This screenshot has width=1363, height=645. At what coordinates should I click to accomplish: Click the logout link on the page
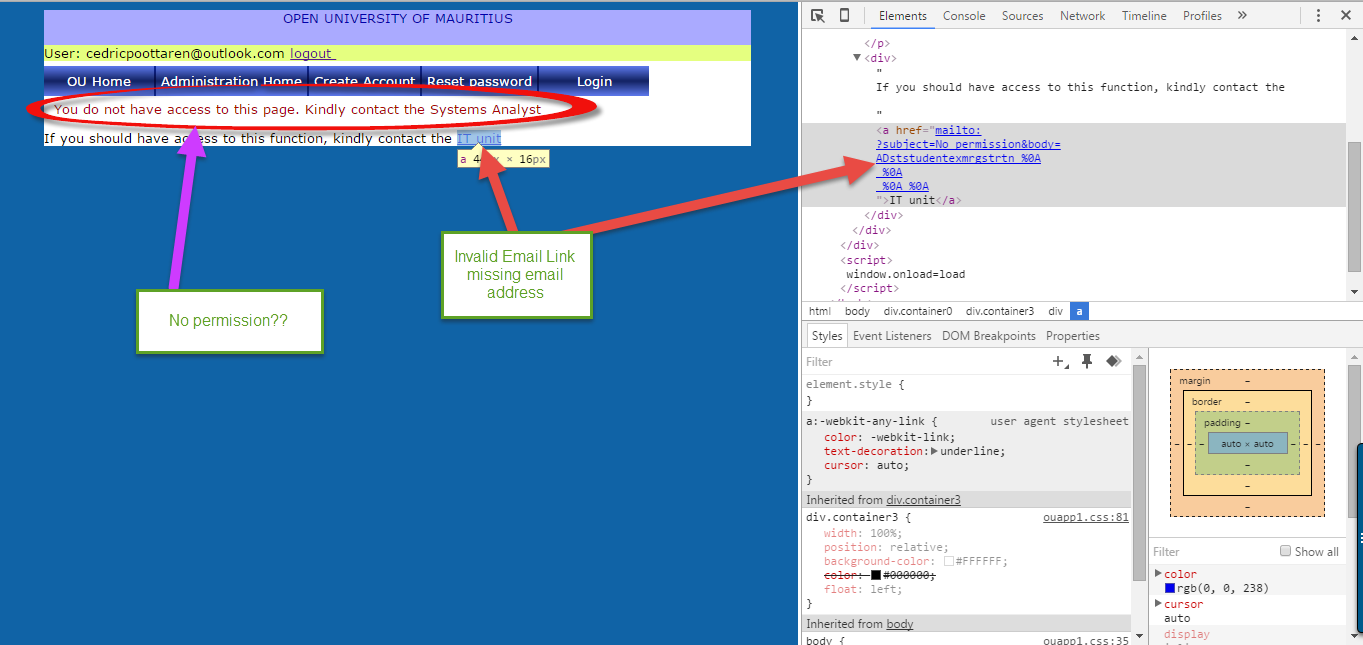coord(312,54)
